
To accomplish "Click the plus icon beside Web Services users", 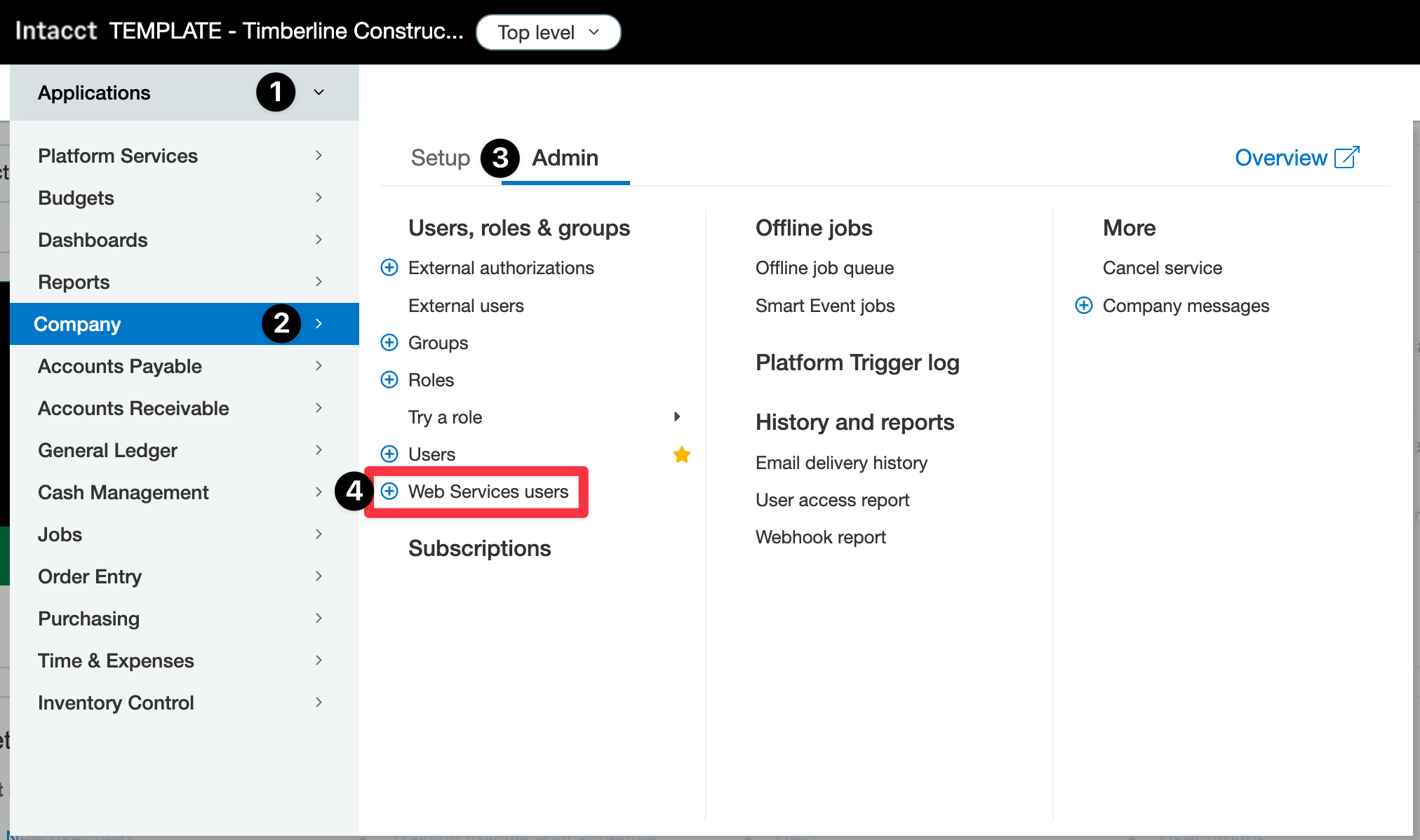I will coord(390,492).
